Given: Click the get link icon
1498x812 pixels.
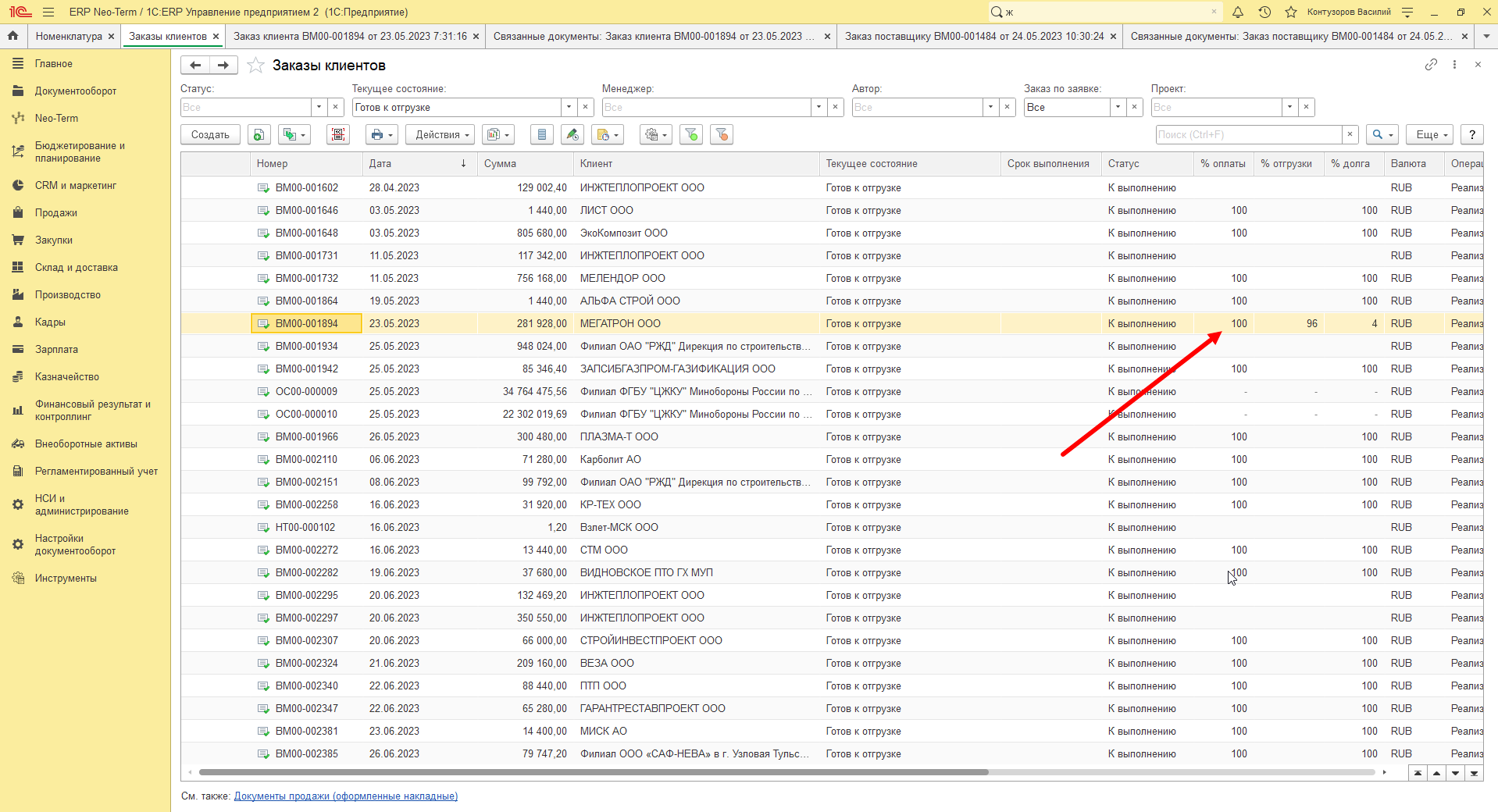Looking at the screenshot, I should pyautogui.click(x=1431, y=65).
